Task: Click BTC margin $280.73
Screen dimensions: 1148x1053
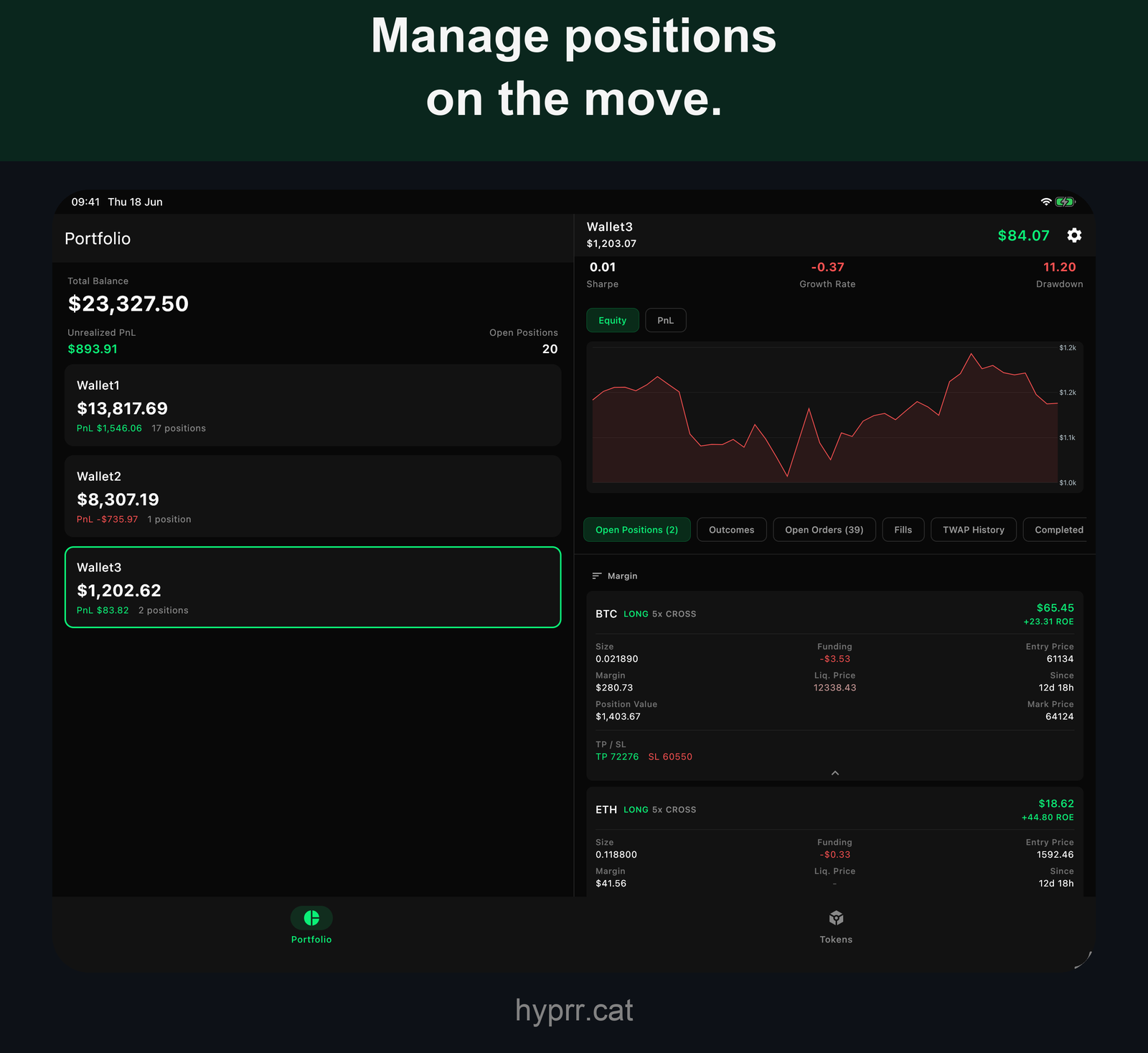Action: pyautogui.click(x=614, y=688)
